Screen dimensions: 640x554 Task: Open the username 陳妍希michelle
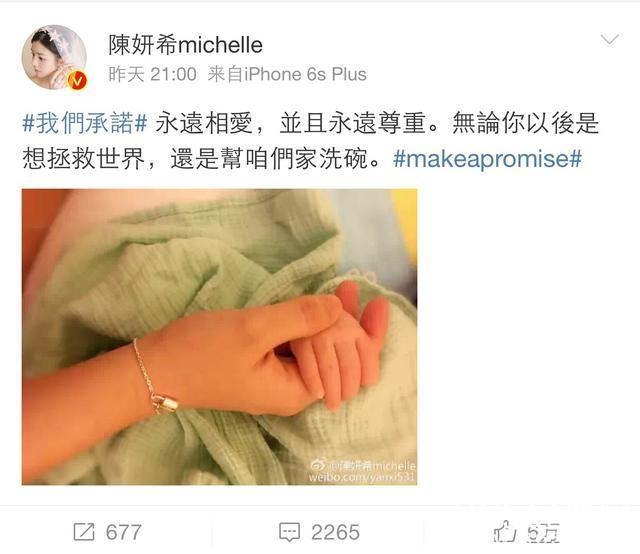click(185, 44)
